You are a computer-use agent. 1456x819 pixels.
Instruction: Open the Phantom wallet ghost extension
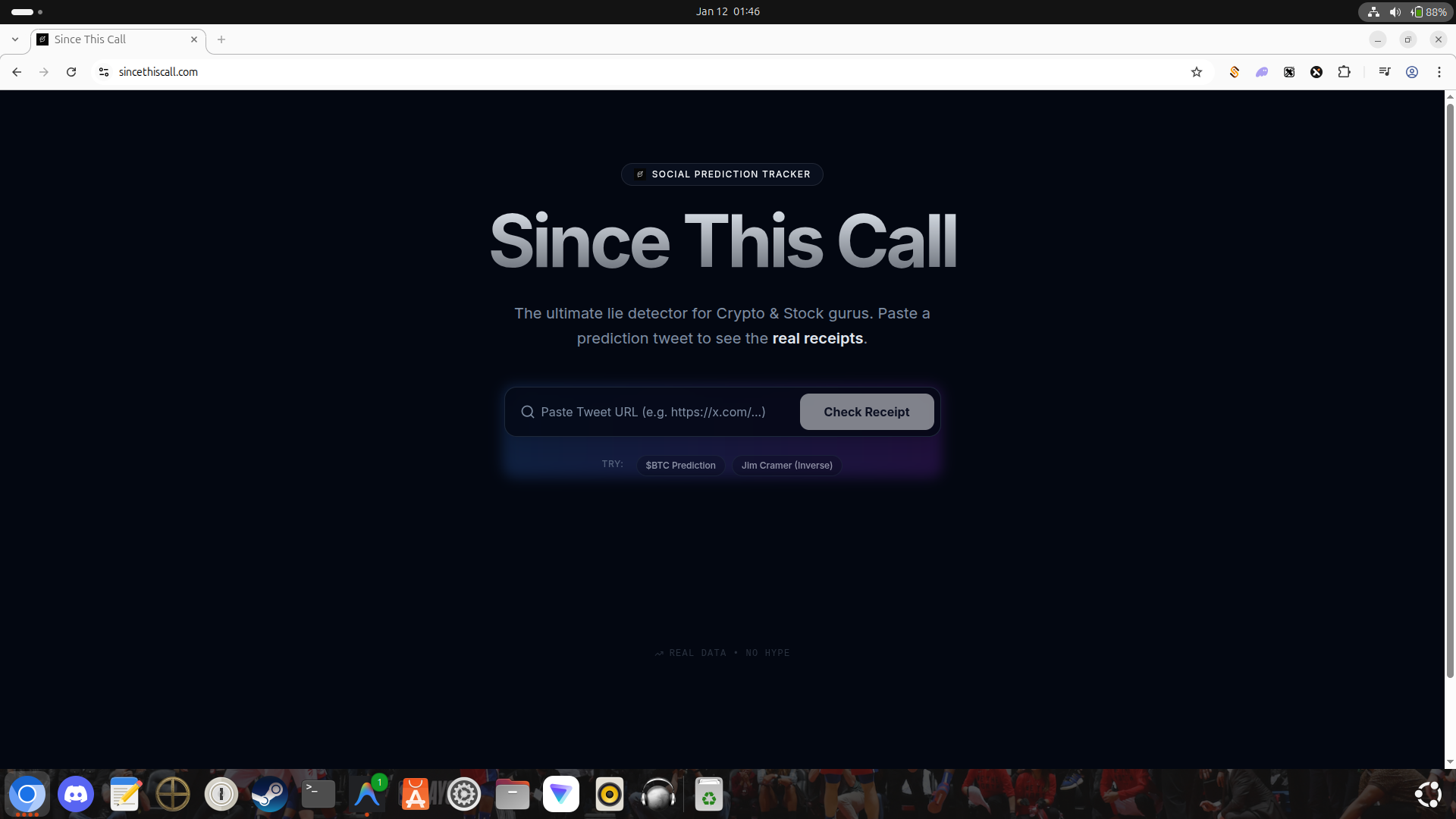(1262, 71)
